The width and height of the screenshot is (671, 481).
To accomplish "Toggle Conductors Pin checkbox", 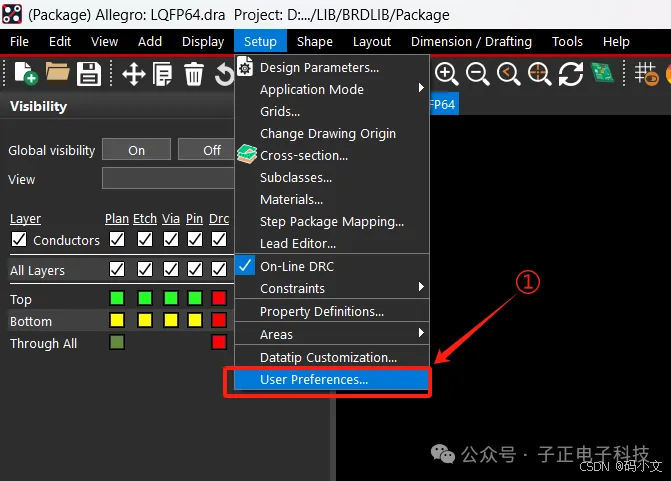I will pyautogui.click(x=195, y=239).
